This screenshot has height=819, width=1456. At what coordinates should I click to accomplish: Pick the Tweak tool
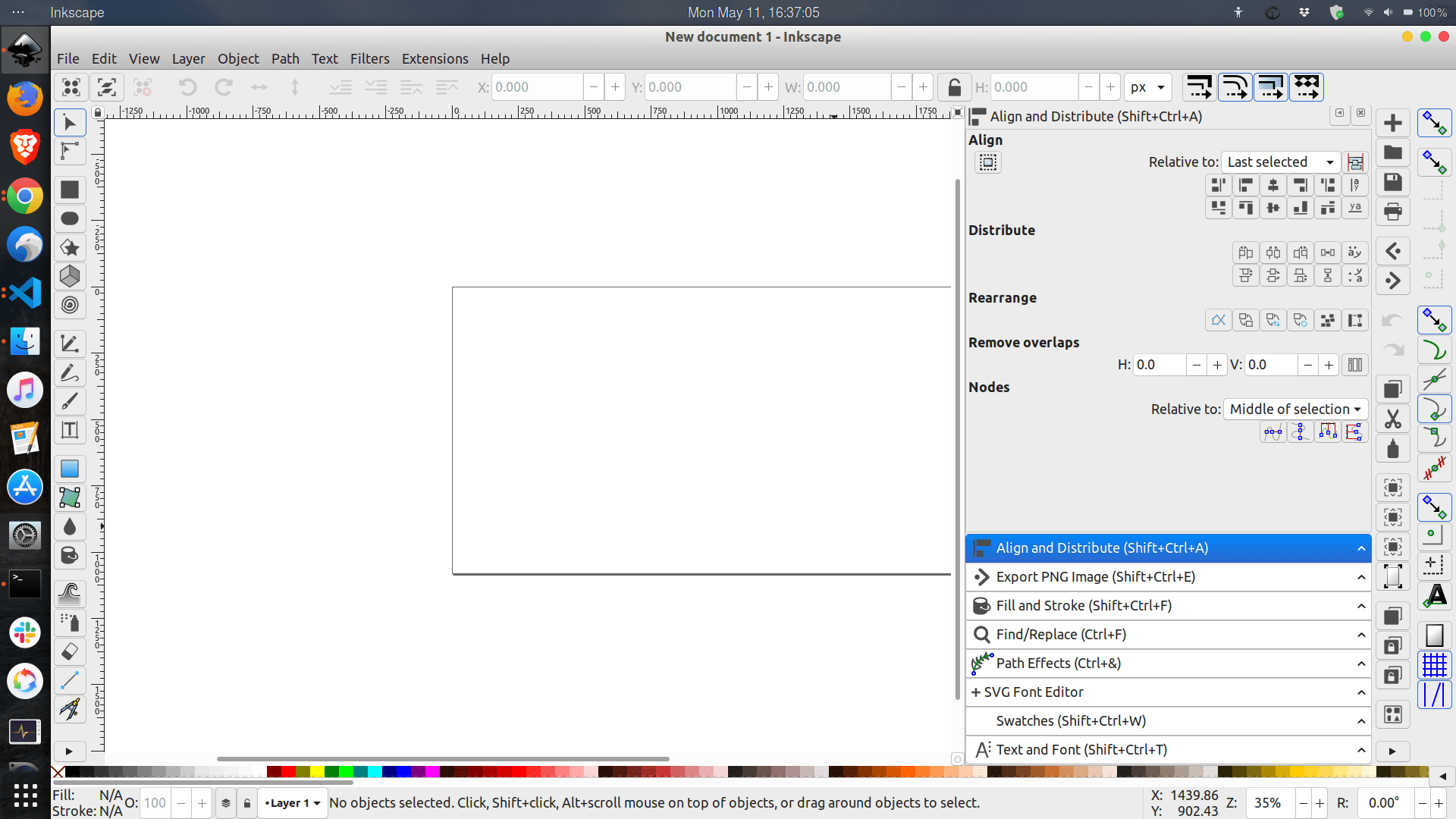coord(69,594)
